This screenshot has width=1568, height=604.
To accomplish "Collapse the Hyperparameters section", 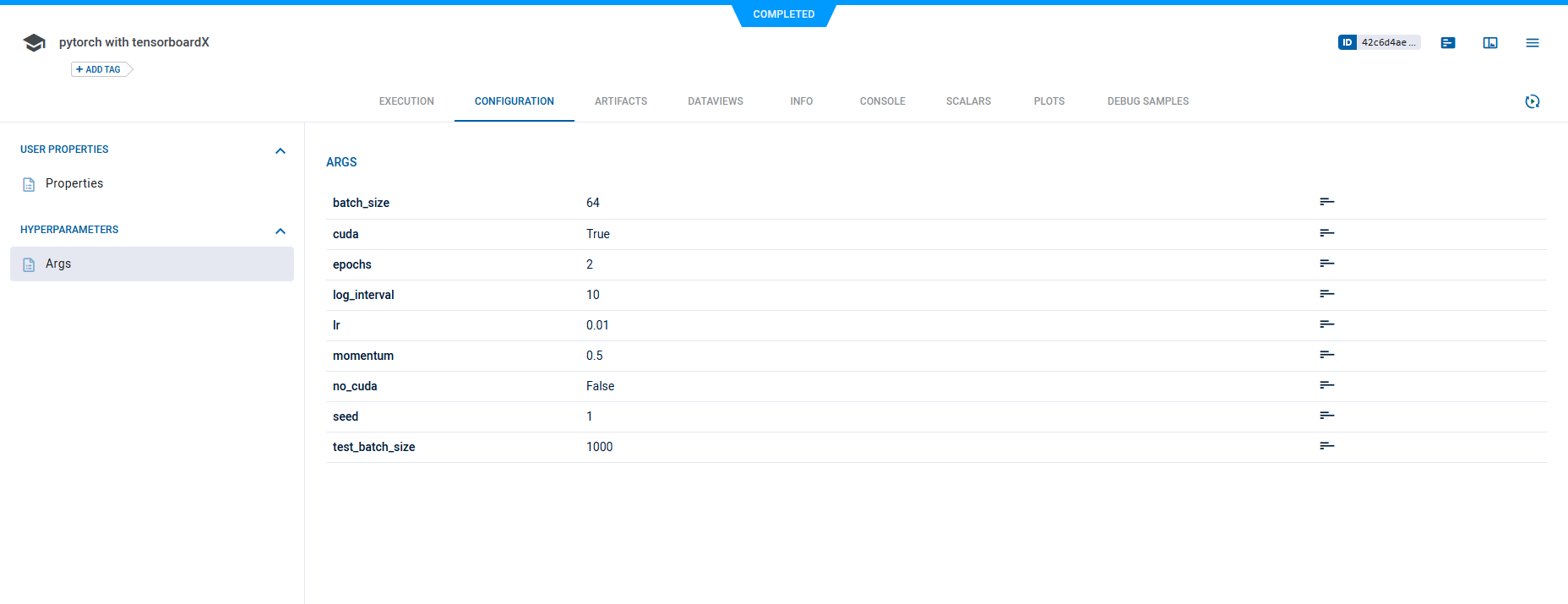I will tap(280, 231).
